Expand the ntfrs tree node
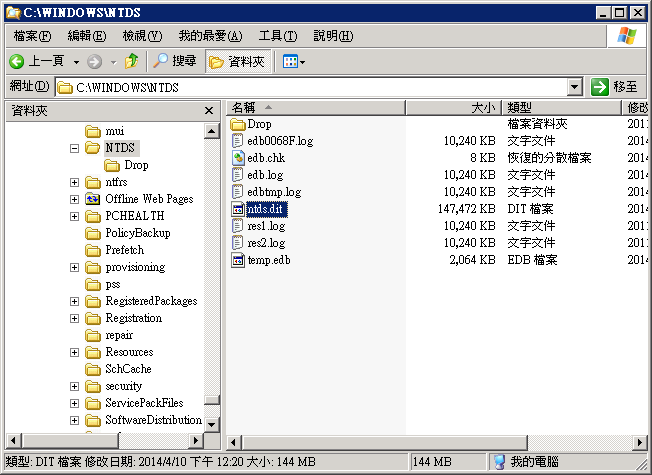The image size is (652, 475). [x=74, y=182]
